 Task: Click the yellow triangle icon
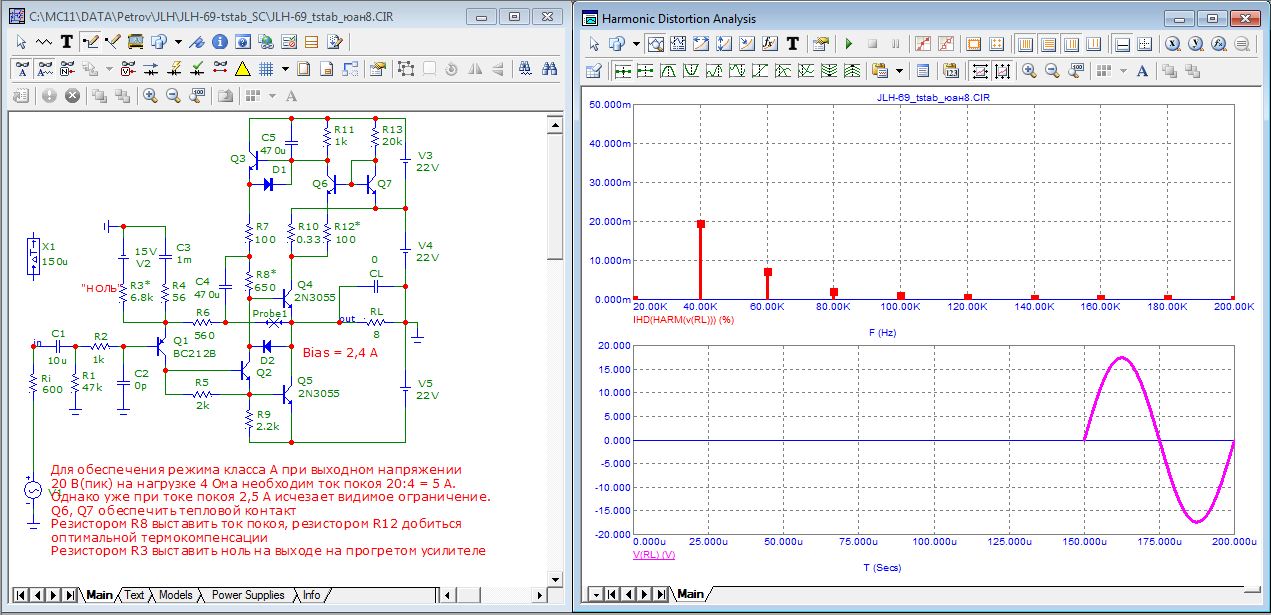[x=242, y=69]
